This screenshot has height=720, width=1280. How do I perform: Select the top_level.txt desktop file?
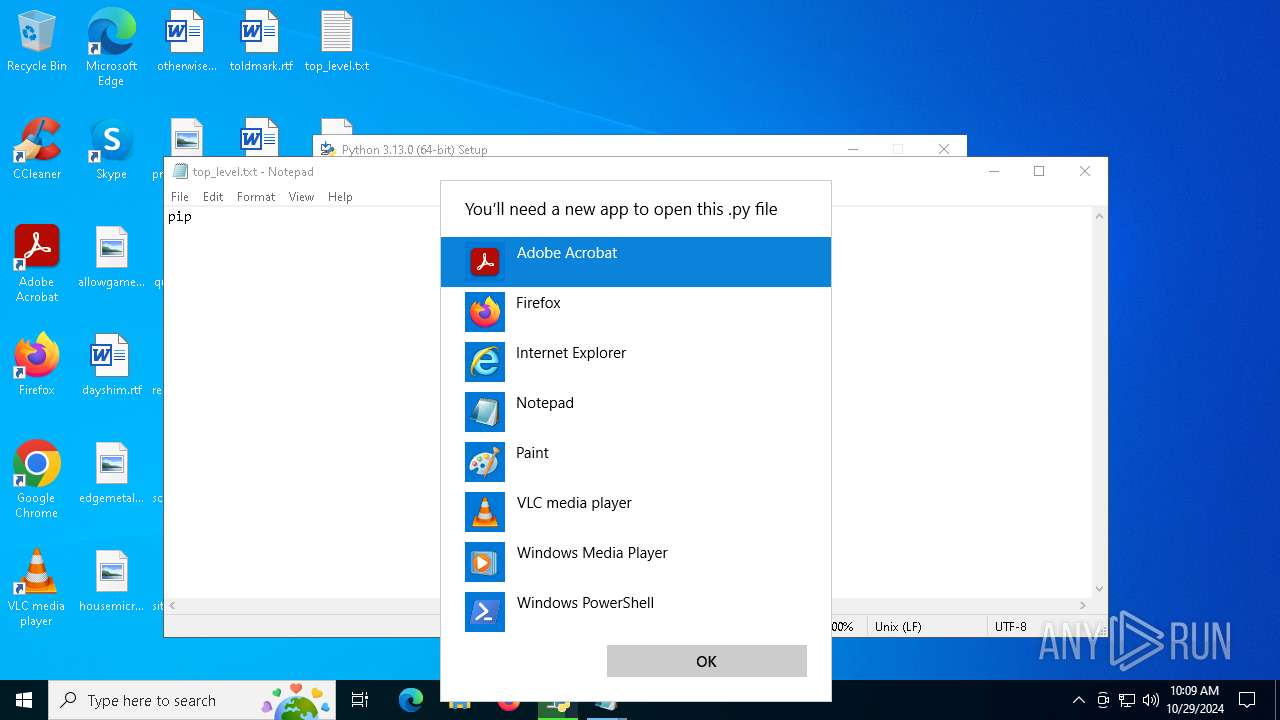(337, 42)
